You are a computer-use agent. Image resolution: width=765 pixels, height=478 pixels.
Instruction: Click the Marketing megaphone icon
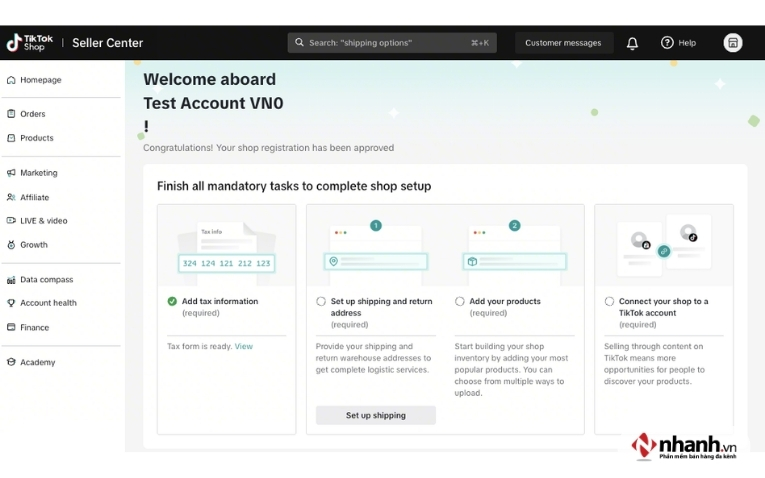pyautogui.click(x=11, y=173)
